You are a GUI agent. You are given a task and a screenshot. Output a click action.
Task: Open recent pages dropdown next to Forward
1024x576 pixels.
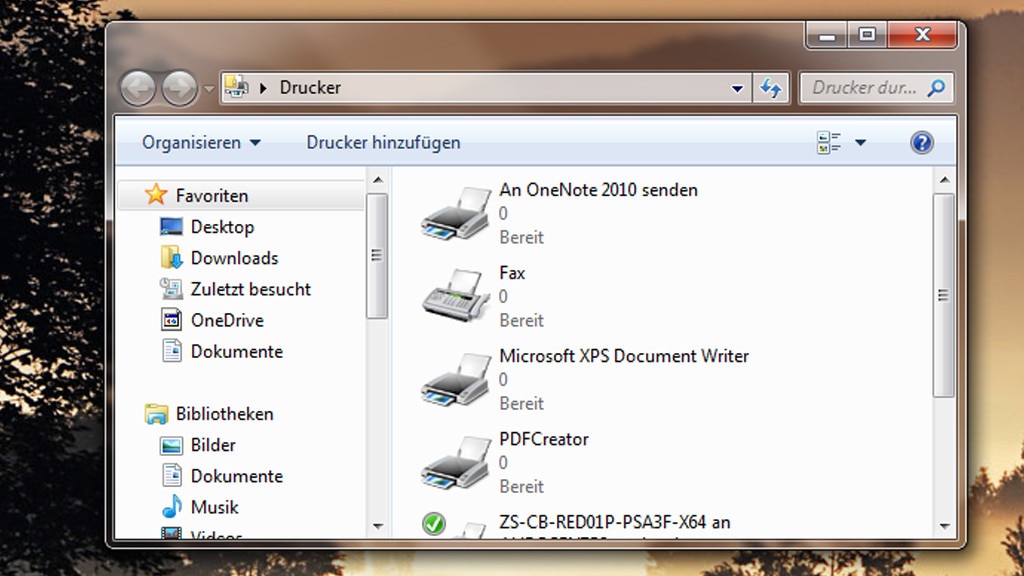pos(209,88)
